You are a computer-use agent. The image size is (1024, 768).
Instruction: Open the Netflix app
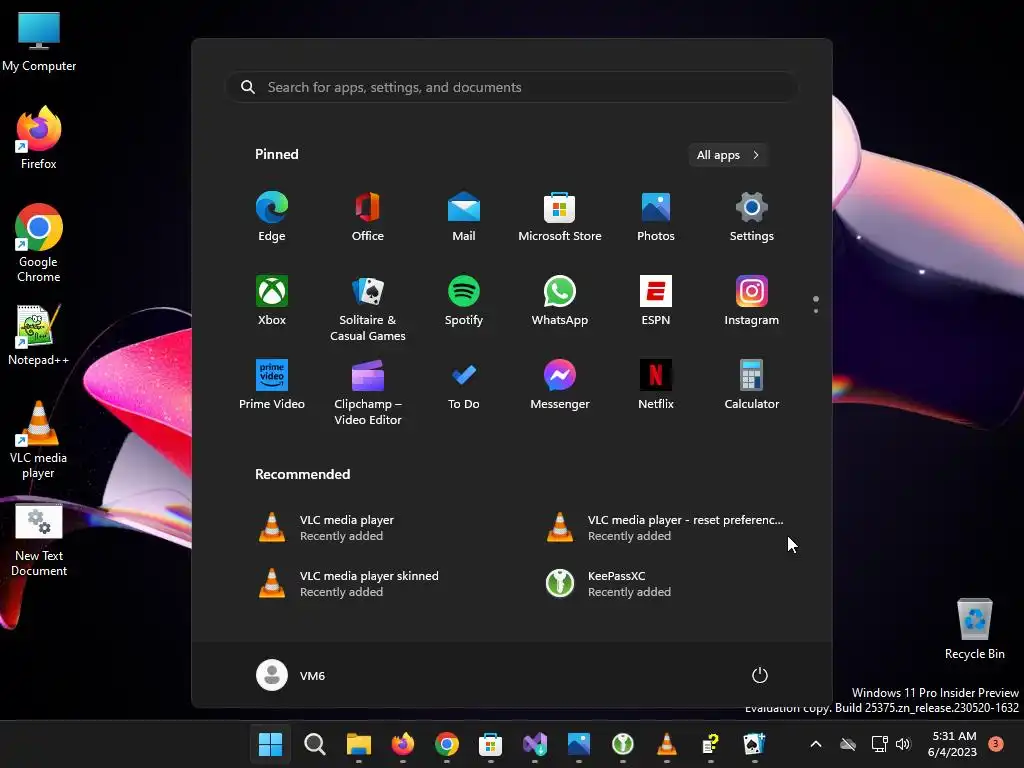tap(656, 385)
